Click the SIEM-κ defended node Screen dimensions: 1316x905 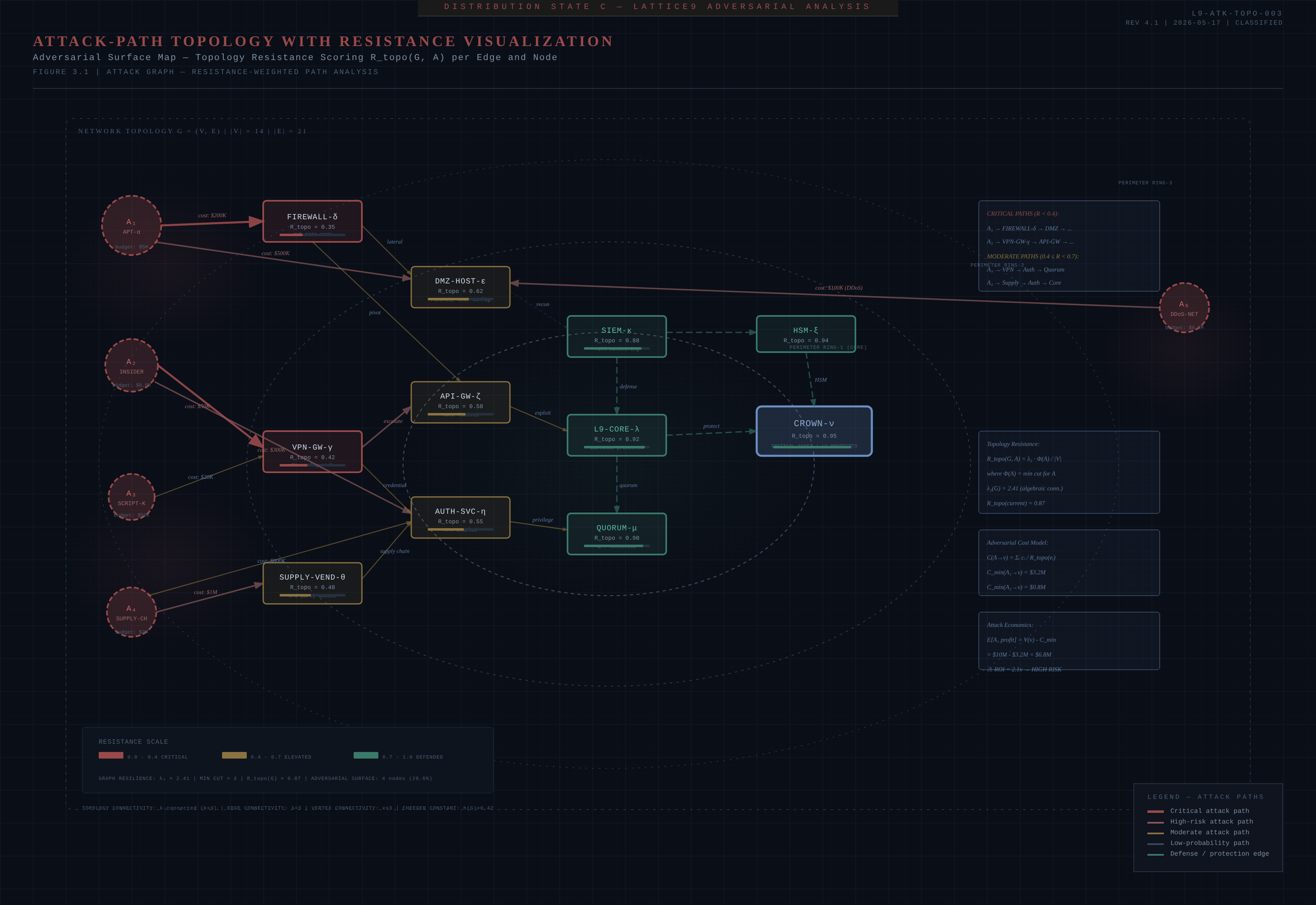click(616, 336)
